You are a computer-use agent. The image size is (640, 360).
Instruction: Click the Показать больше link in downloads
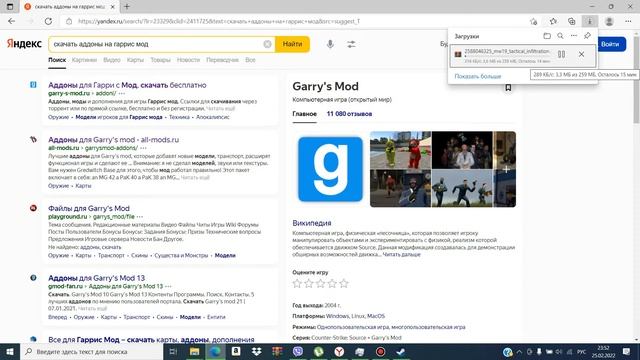478,76
